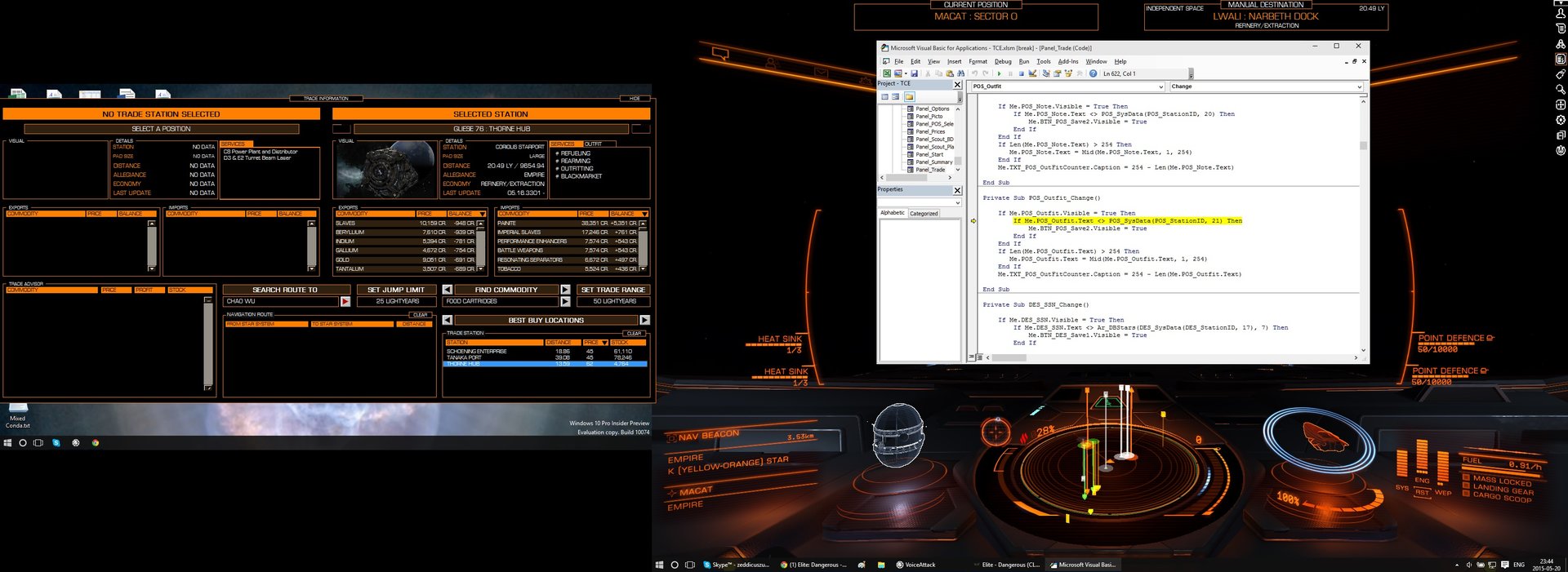Click the search route CHAO WU field
This screenshot has height=572, width=1568.
click(x=281, y=302)
